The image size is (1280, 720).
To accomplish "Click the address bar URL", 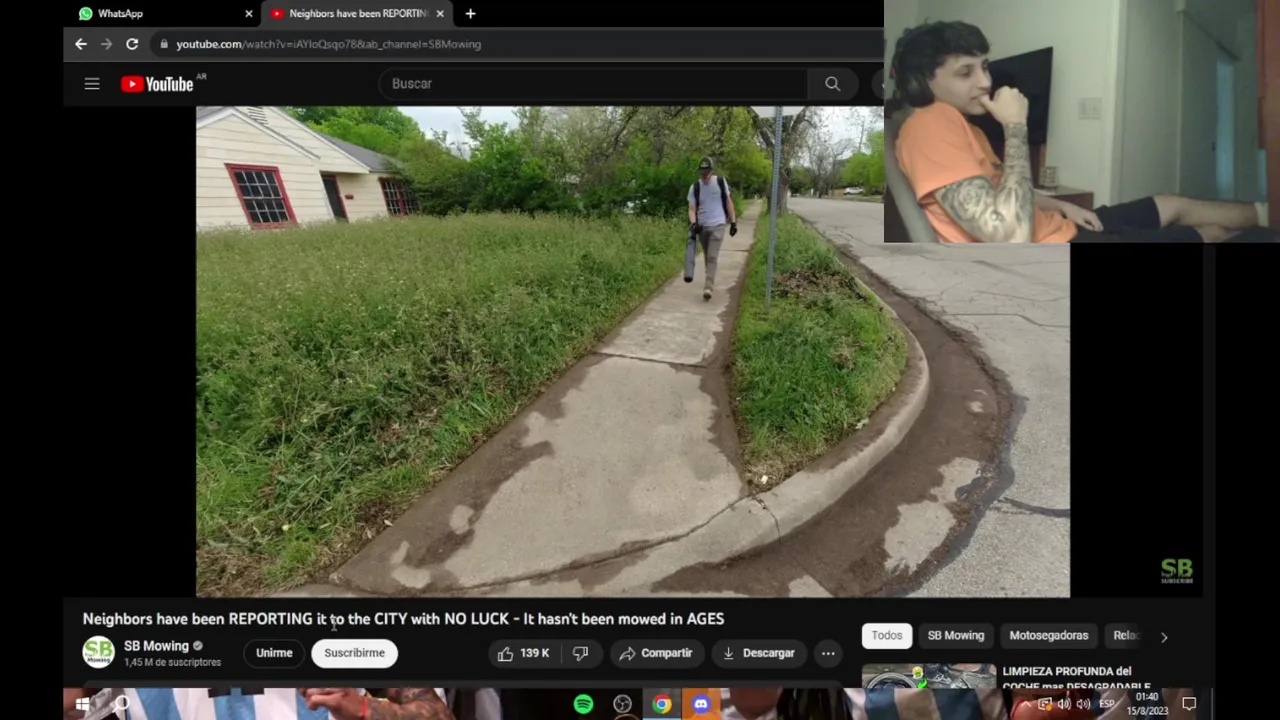I will 328,44.
